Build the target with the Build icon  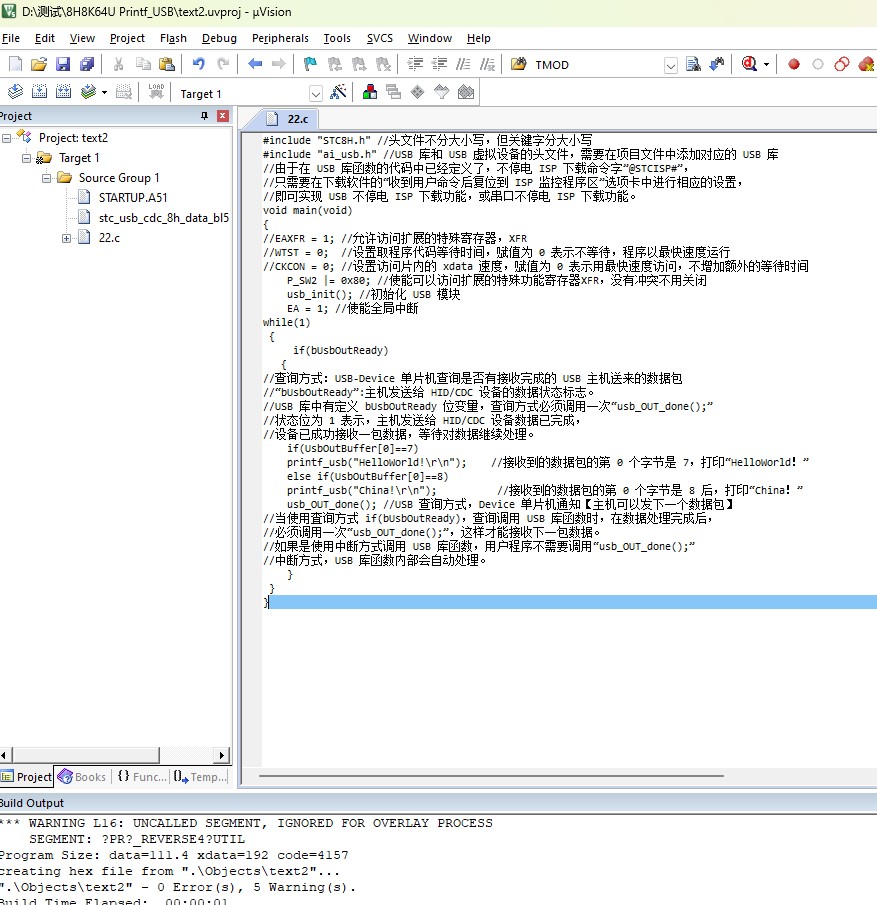pos(39,92)
